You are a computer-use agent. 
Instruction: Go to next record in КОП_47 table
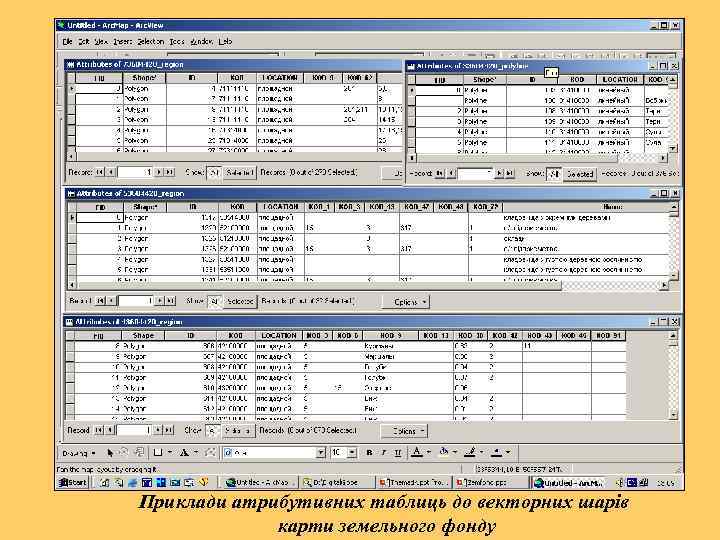(159, 301)
